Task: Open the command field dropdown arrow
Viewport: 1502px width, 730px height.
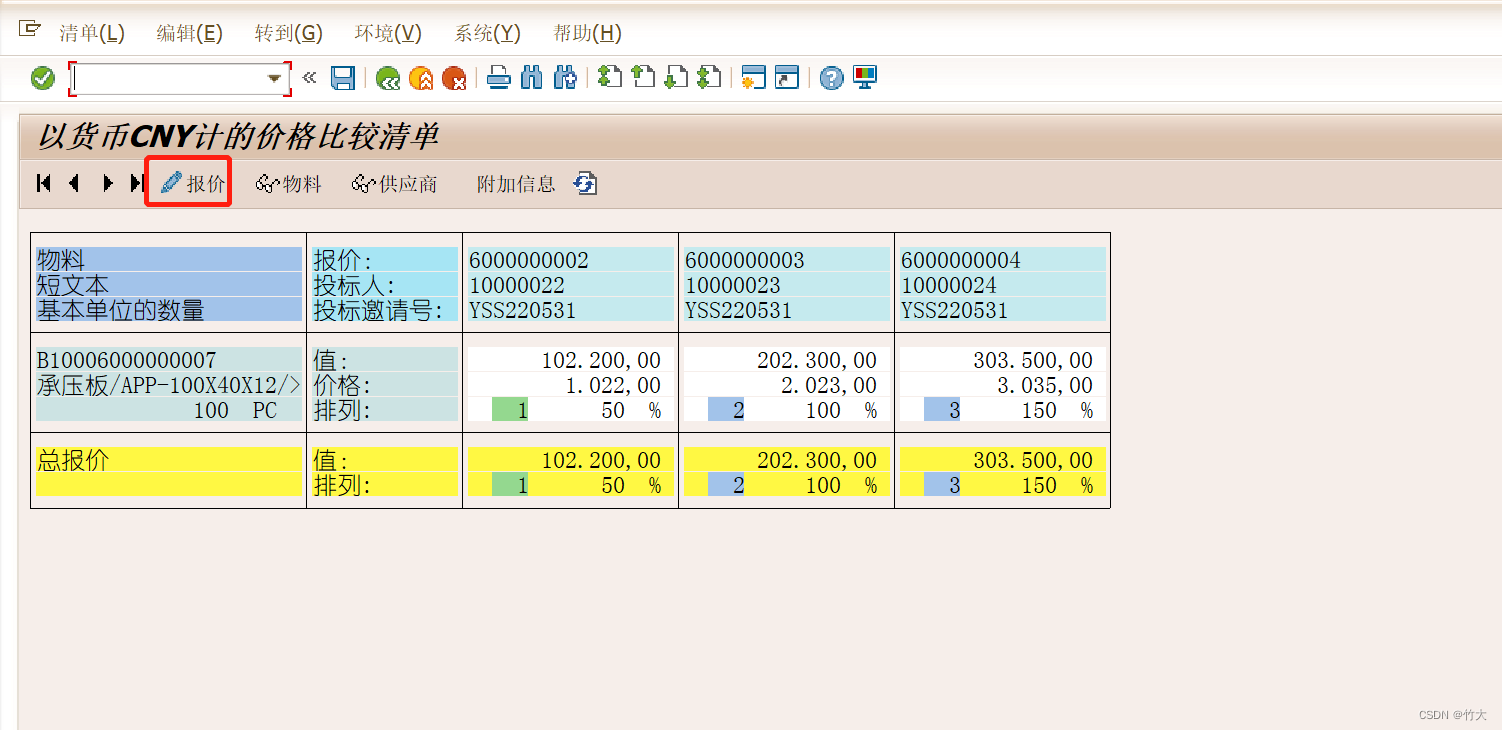Action: [x=273, y=78]
